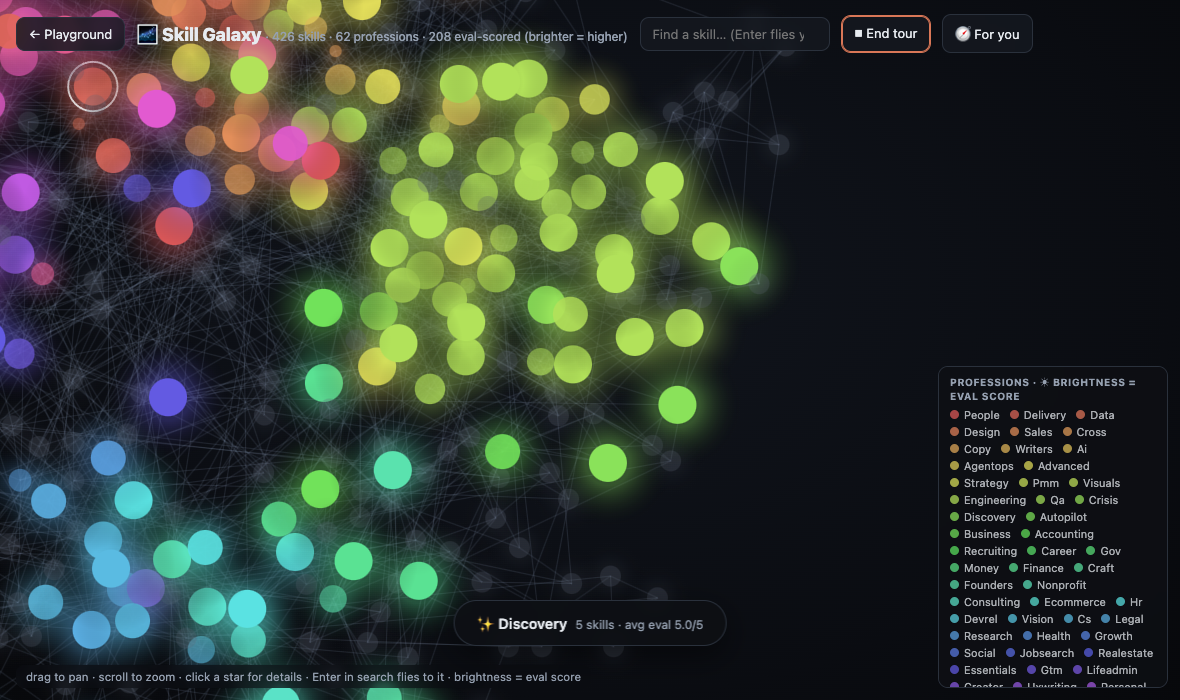Pick Finance in the professions legend
1180x700 pixels.
click(x=1036, y=568)
